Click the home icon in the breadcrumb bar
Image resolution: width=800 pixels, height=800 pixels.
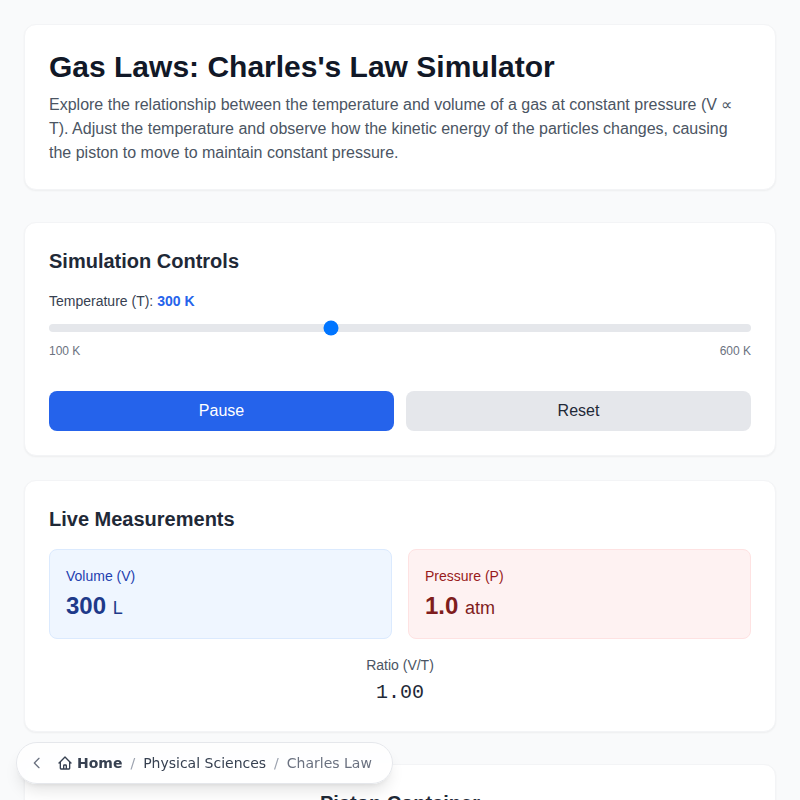[x=64, y=762]
